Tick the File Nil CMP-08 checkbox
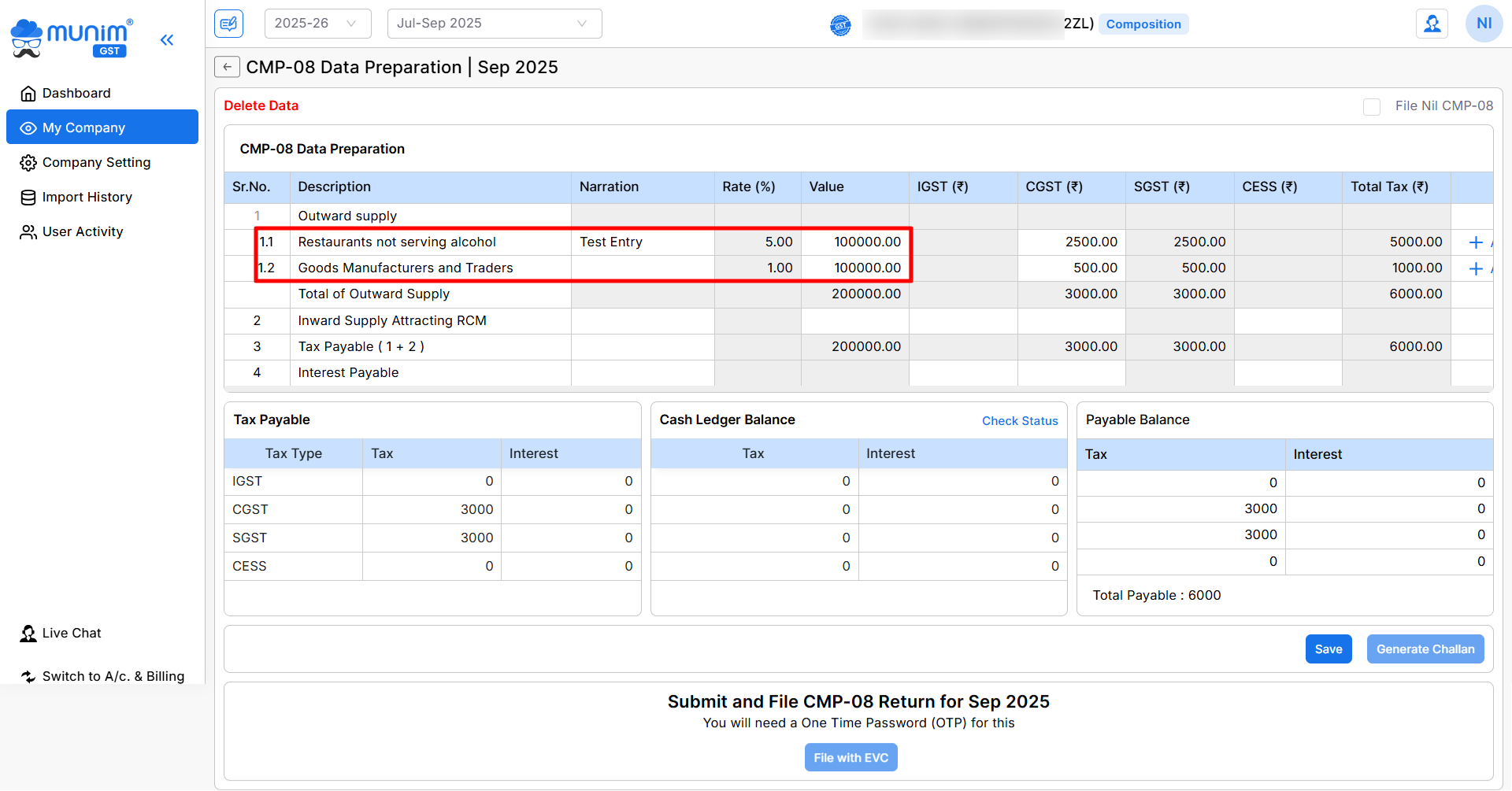 [1372, 106]
